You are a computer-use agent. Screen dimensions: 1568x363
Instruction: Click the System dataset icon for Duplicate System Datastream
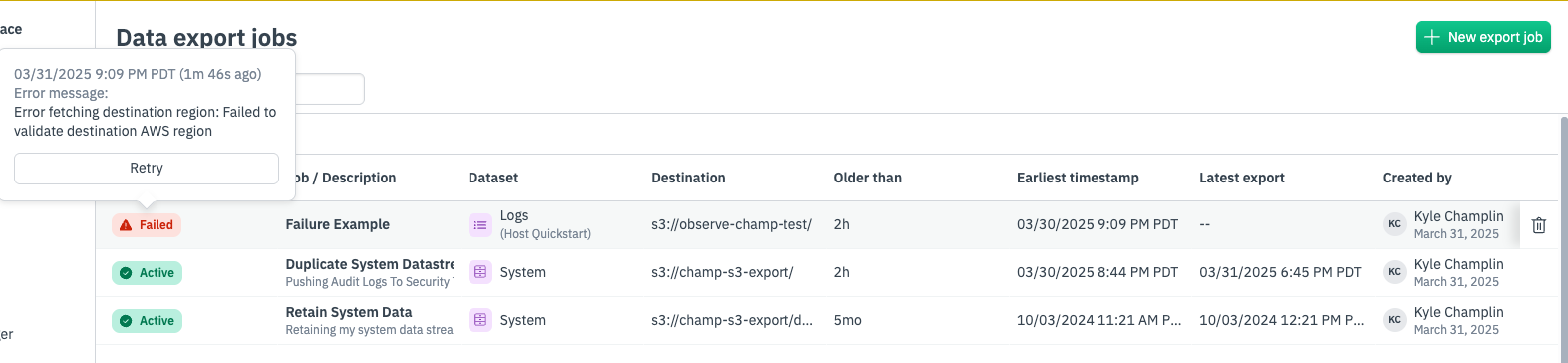tap(480, 272)
